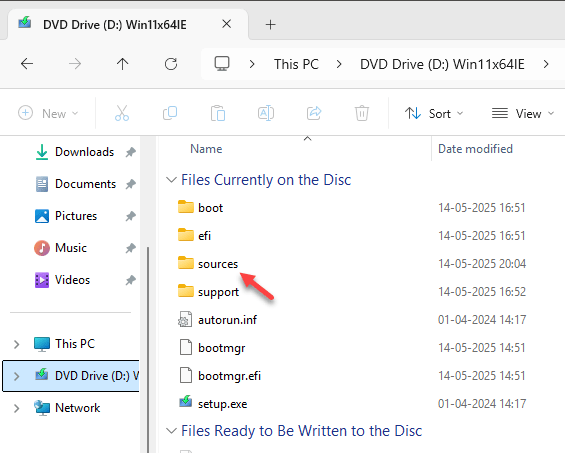Screen dimensions: 565x453
Task: Click the Paste clipboard icon
Action: [x=218, y=113]
